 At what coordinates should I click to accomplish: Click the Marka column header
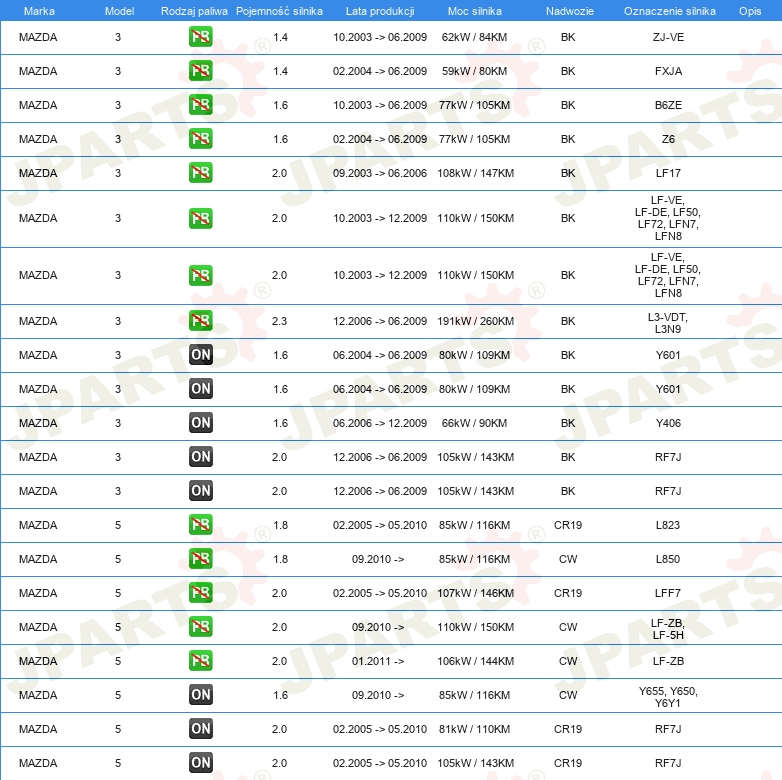[x=39, y=11]
